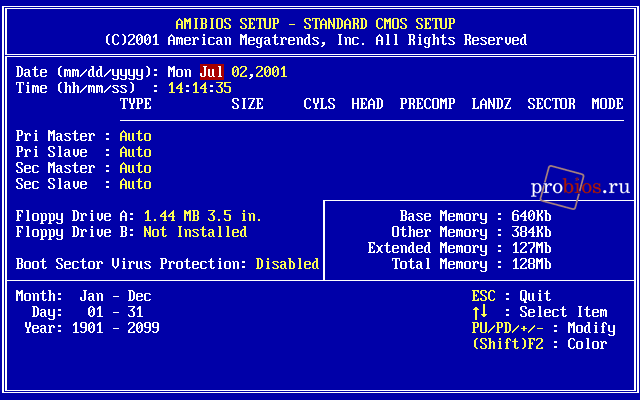
Task: Toggle Boot Sector Virus Protection Disabled value
Action: click(x=287, y=264)
